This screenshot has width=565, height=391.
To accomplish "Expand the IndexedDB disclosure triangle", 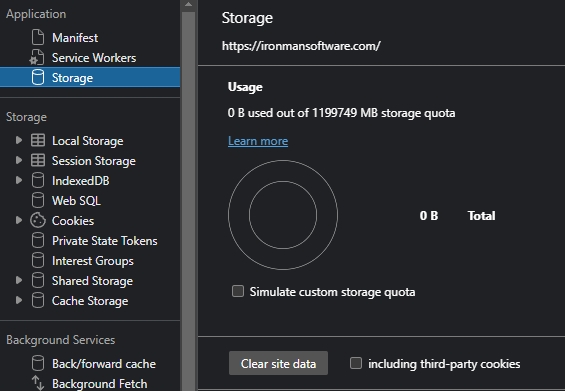I will coord(19,181).
